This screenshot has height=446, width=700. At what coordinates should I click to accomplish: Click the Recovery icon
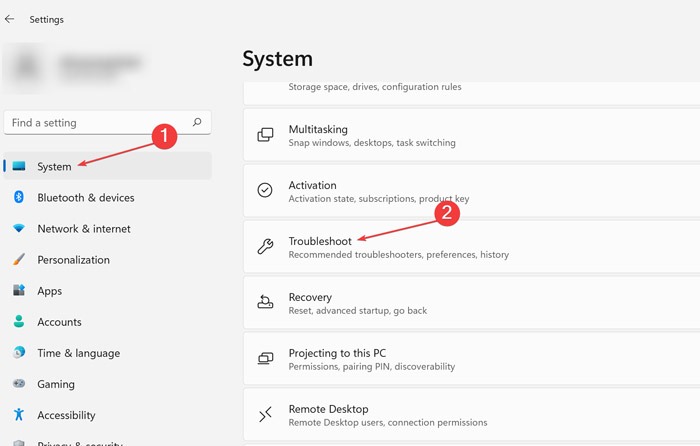coord(265,303)
